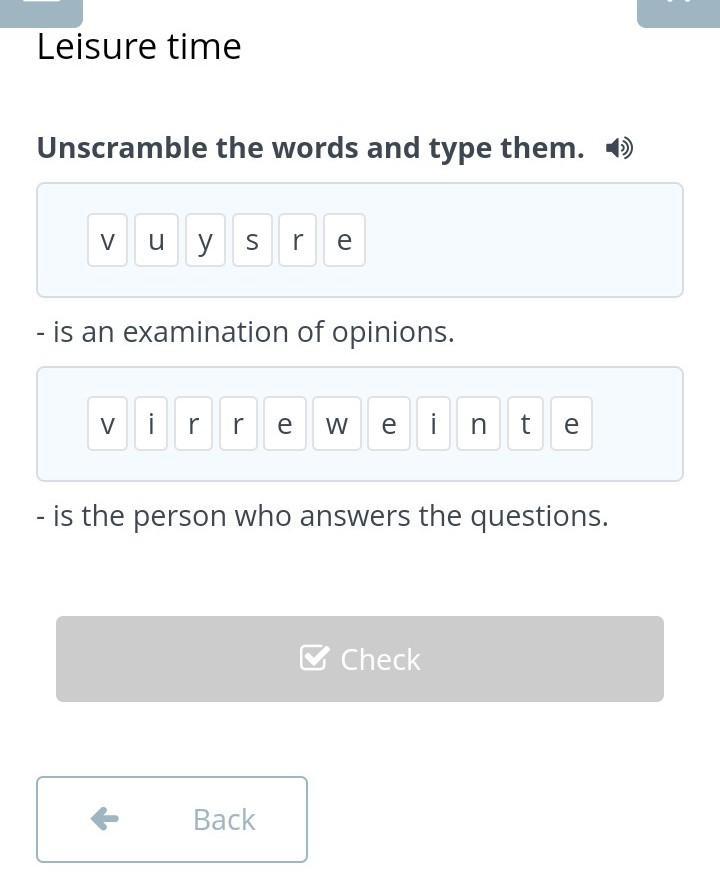
Task: Tap the 'n' letter tile
Action: (x=478, y=424)
